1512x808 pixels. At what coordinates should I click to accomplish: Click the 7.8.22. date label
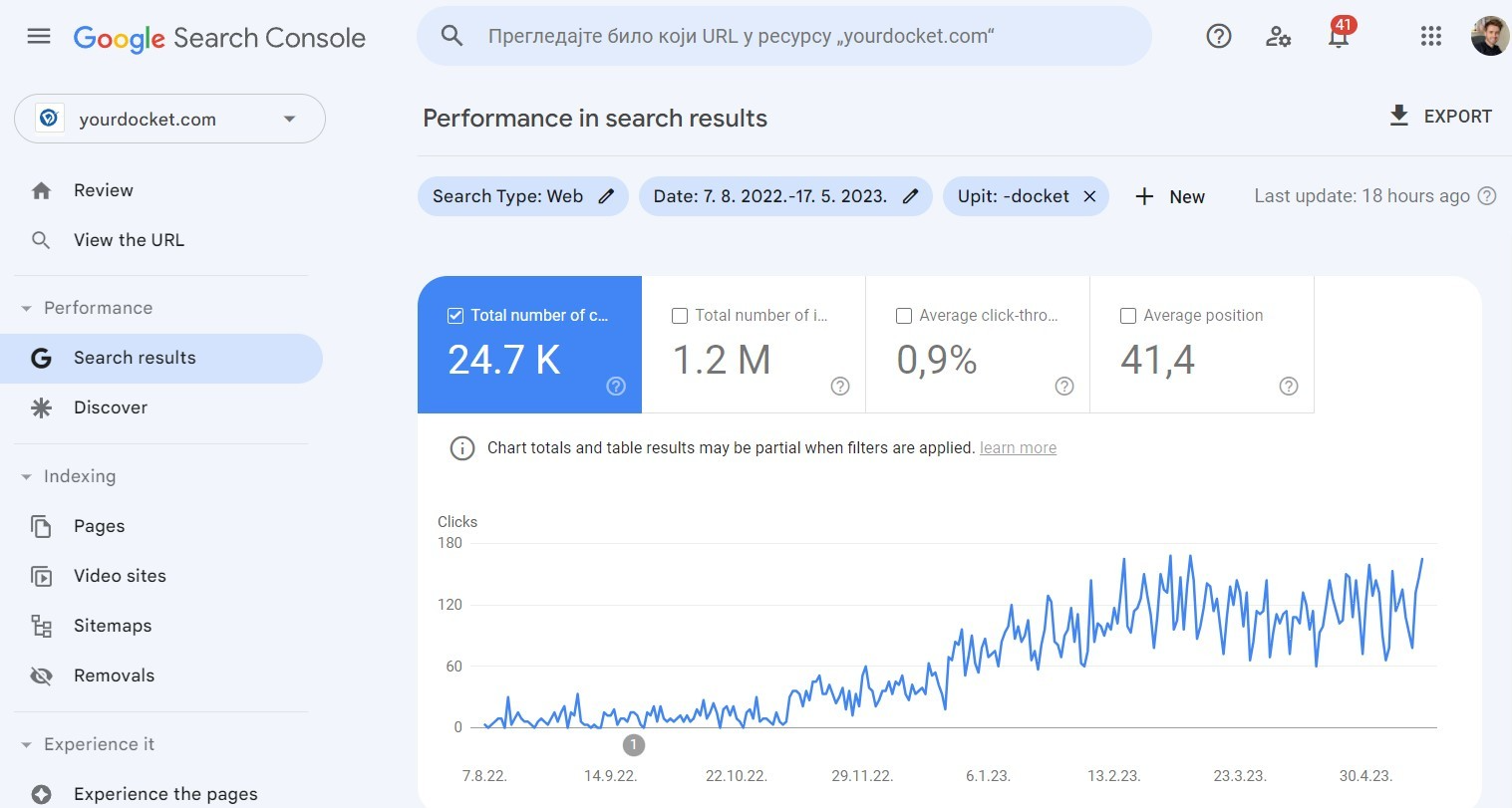tap(484, 776)
